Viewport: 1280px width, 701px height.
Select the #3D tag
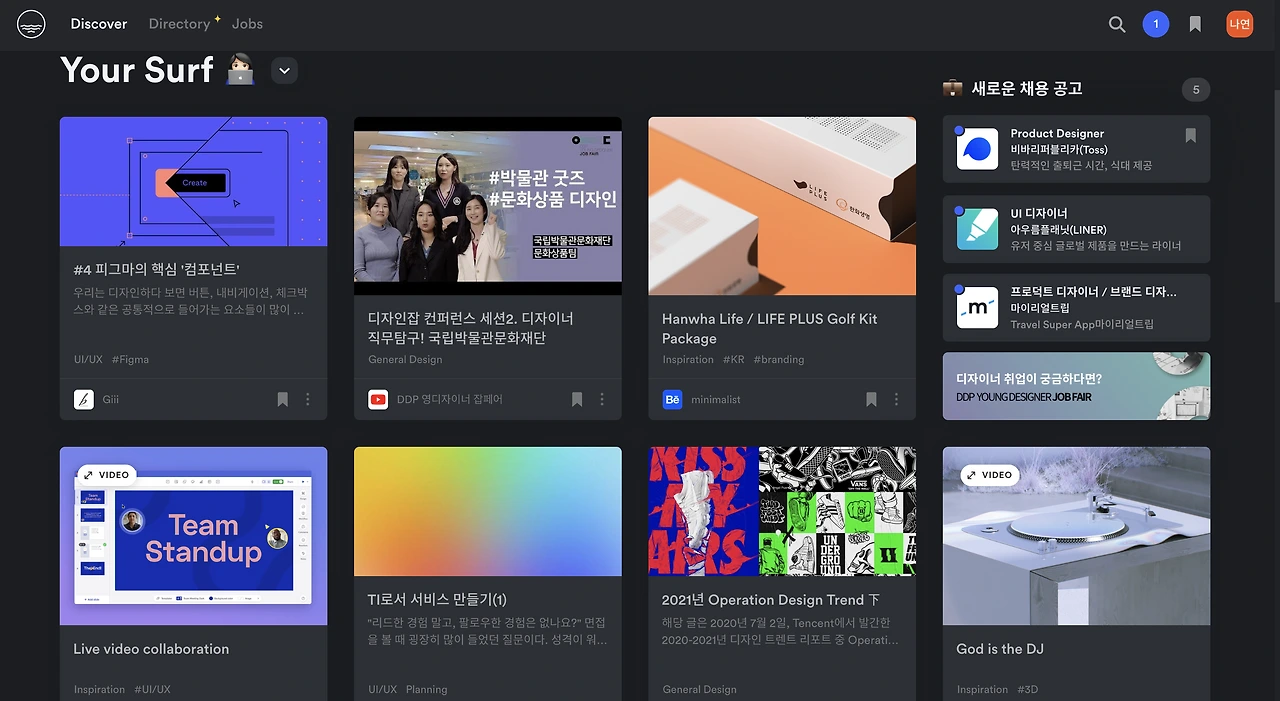point(1028,690)
